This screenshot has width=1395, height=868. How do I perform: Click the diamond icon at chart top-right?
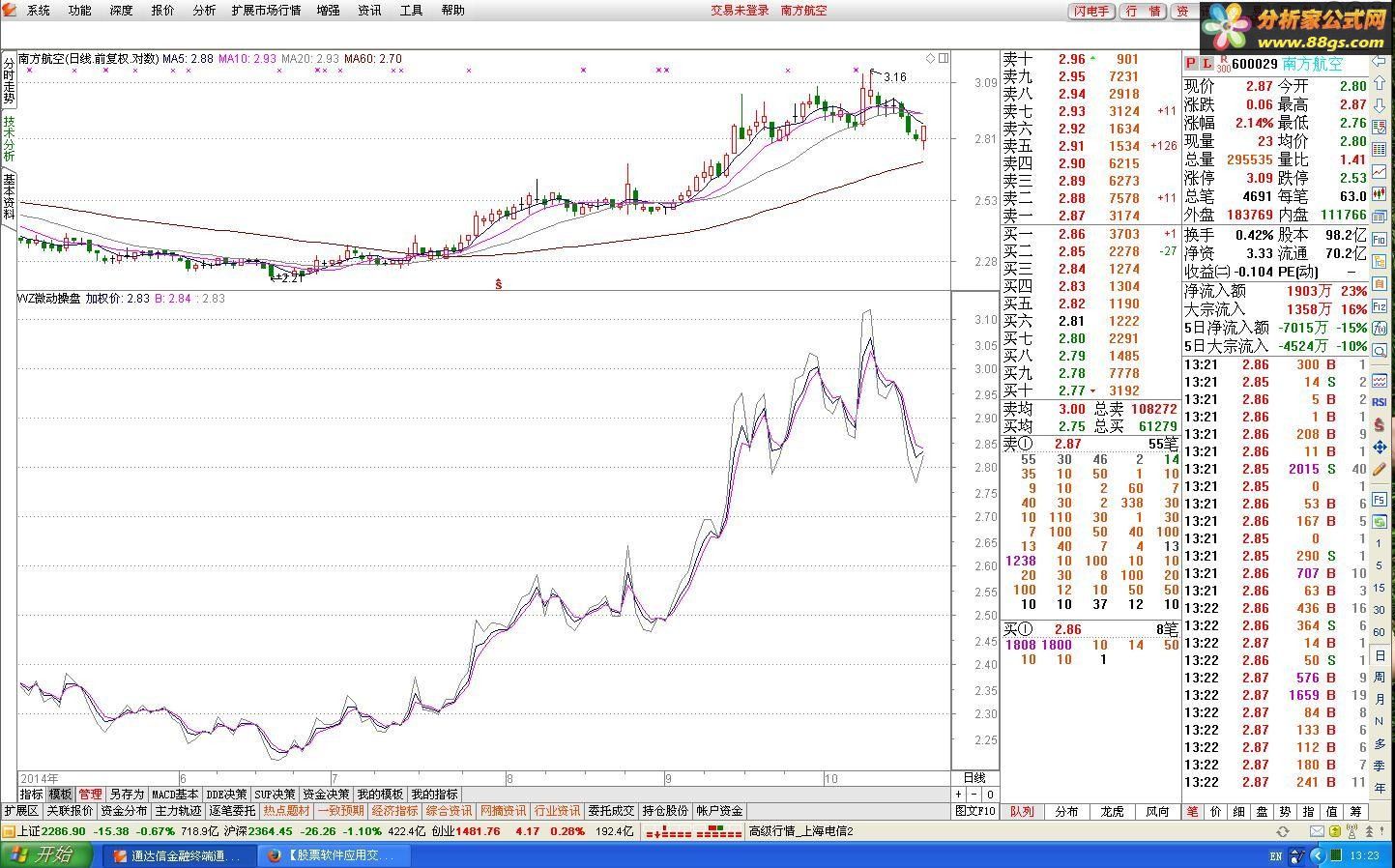point(930,58)
